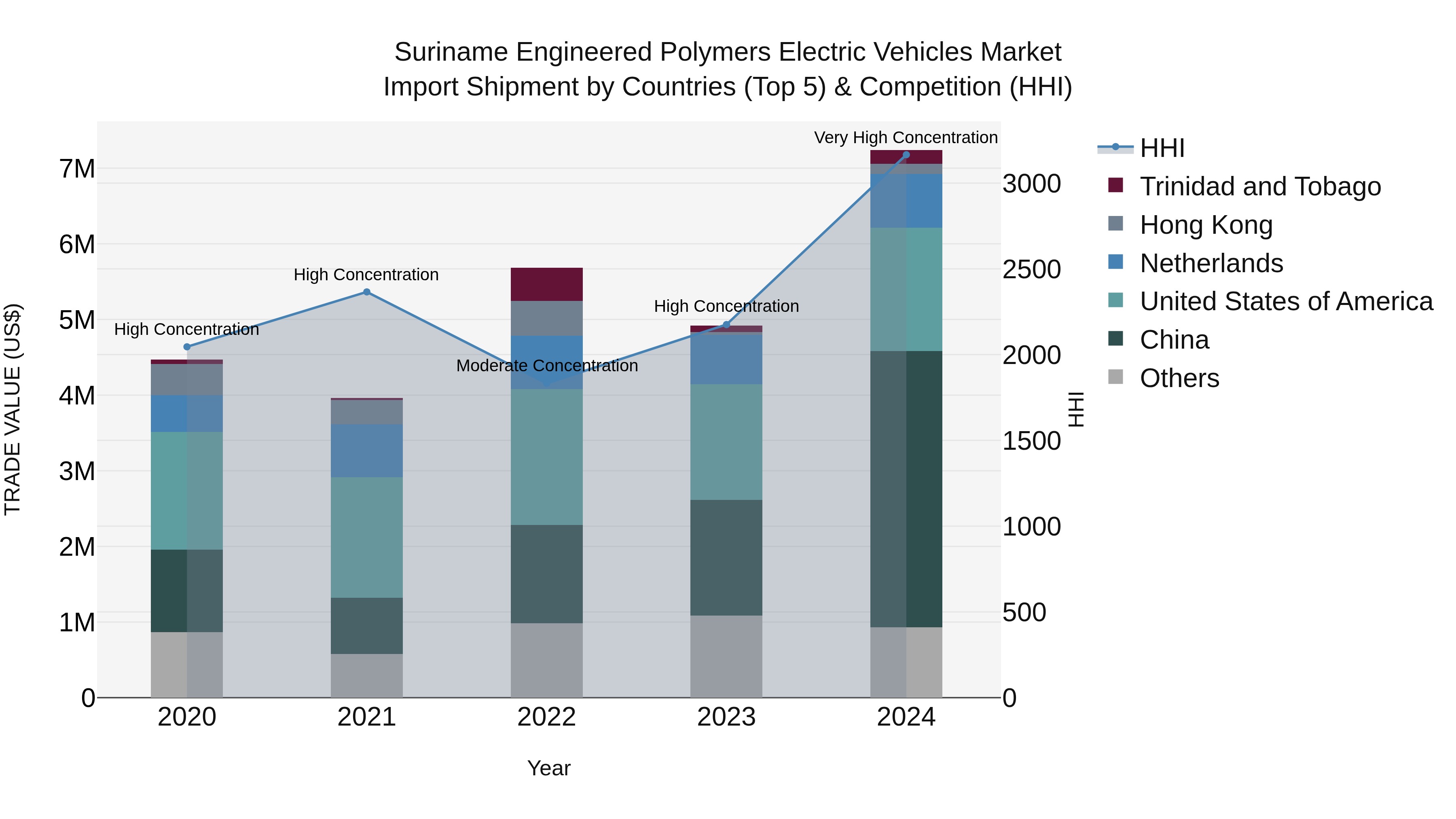Image resolution: width=1456 pixels, height=819 pixels.
Task: Toggle the HHI legend entry
Action: tap(1141, 148)
